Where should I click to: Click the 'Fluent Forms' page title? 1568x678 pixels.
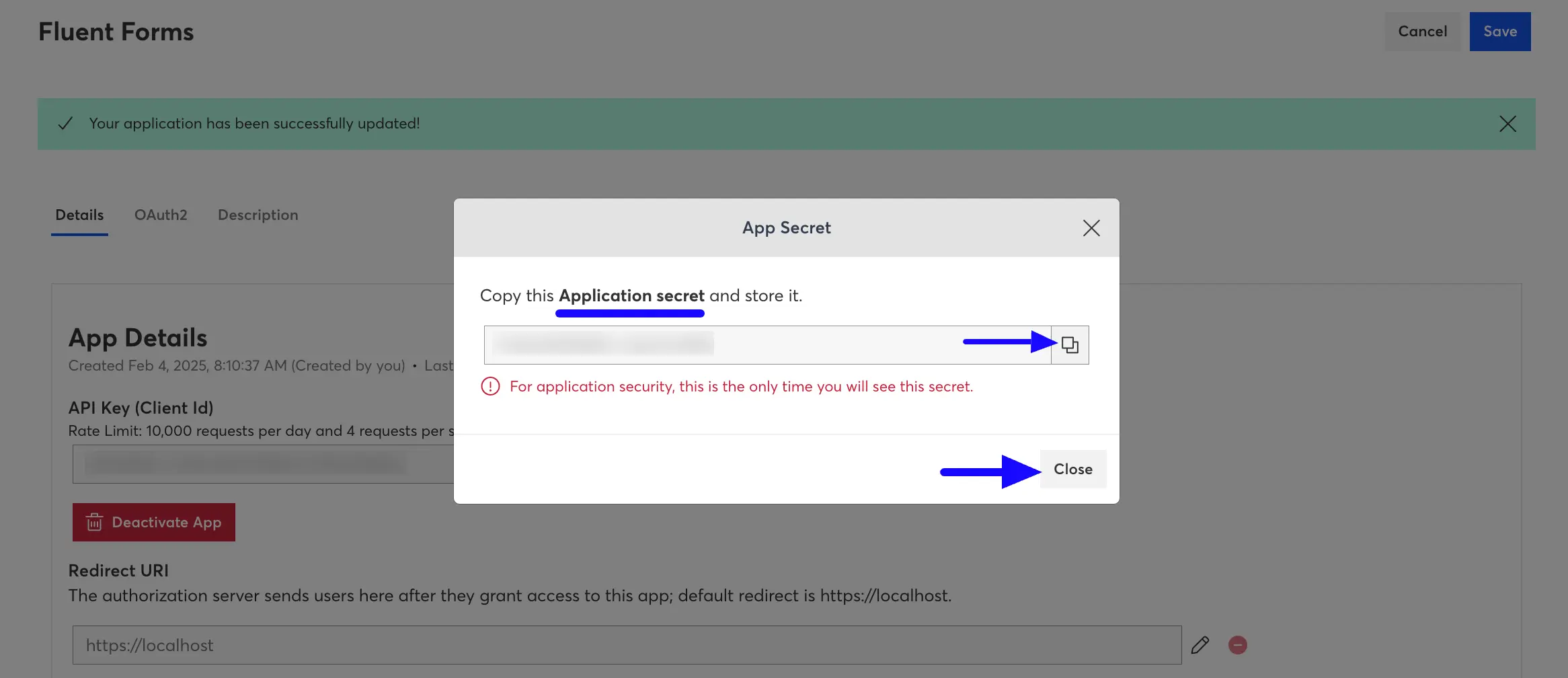pos(116,32)
